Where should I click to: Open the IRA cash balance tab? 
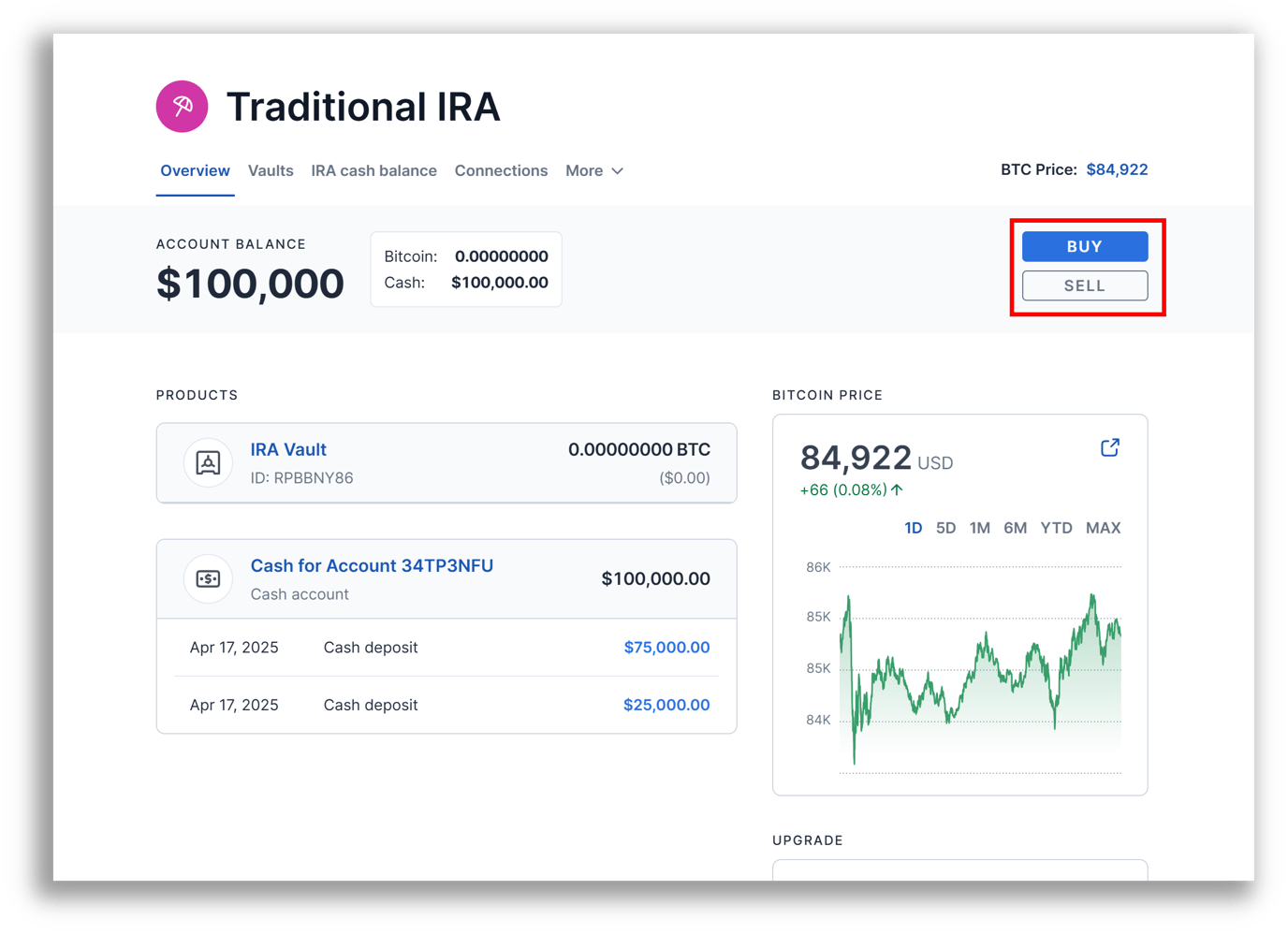pyautogui.click(x=373, y=171)
